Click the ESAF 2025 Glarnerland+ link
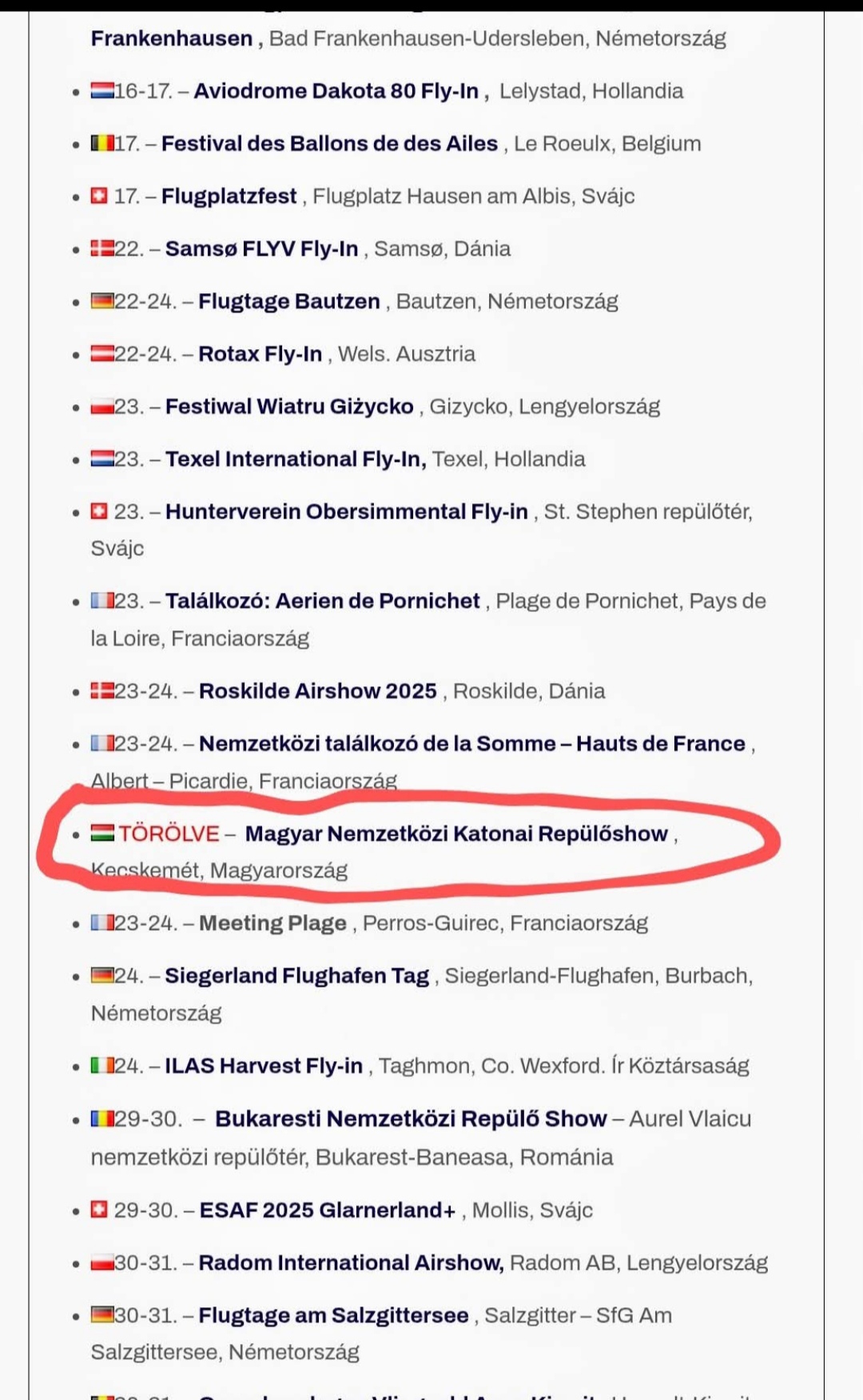 point(328,1211)
